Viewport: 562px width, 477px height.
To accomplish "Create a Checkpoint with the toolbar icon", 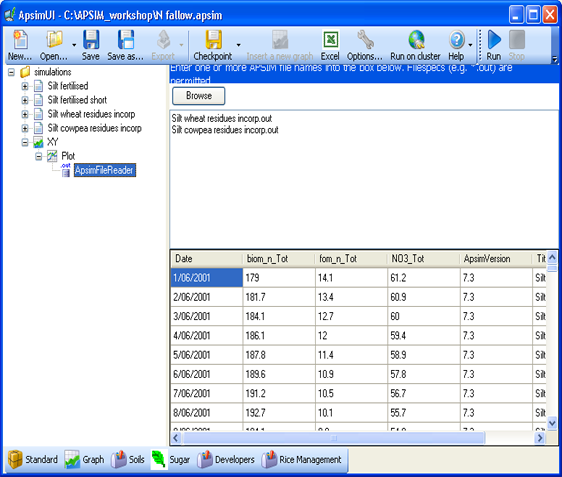I will coord(213,40).
